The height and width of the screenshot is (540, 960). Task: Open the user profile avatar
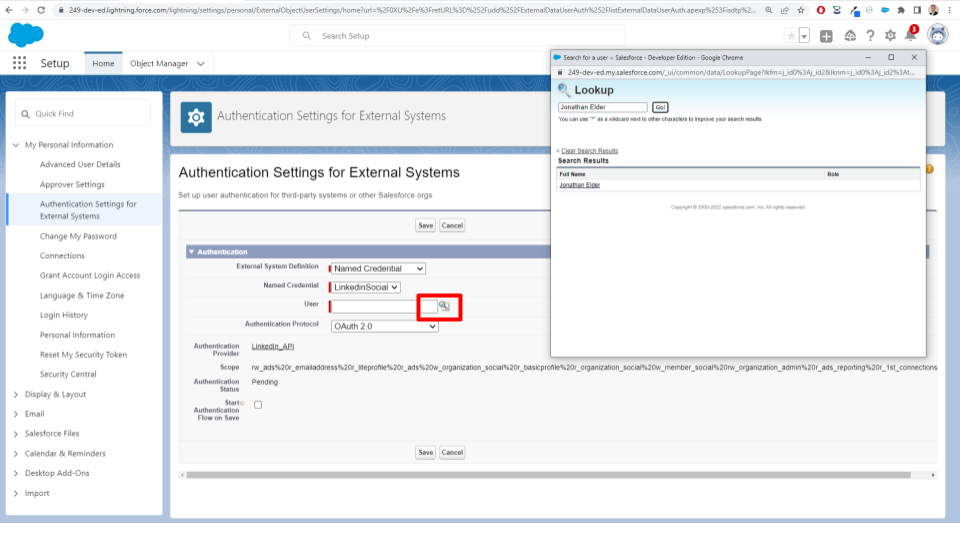[x=937, y=35]
